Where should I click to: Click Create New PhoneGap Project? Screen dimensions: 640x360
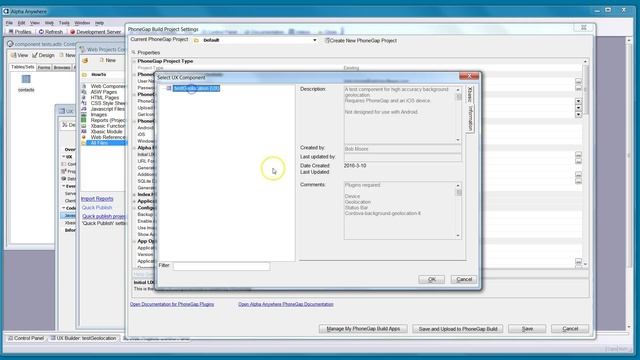click(361, 40)
